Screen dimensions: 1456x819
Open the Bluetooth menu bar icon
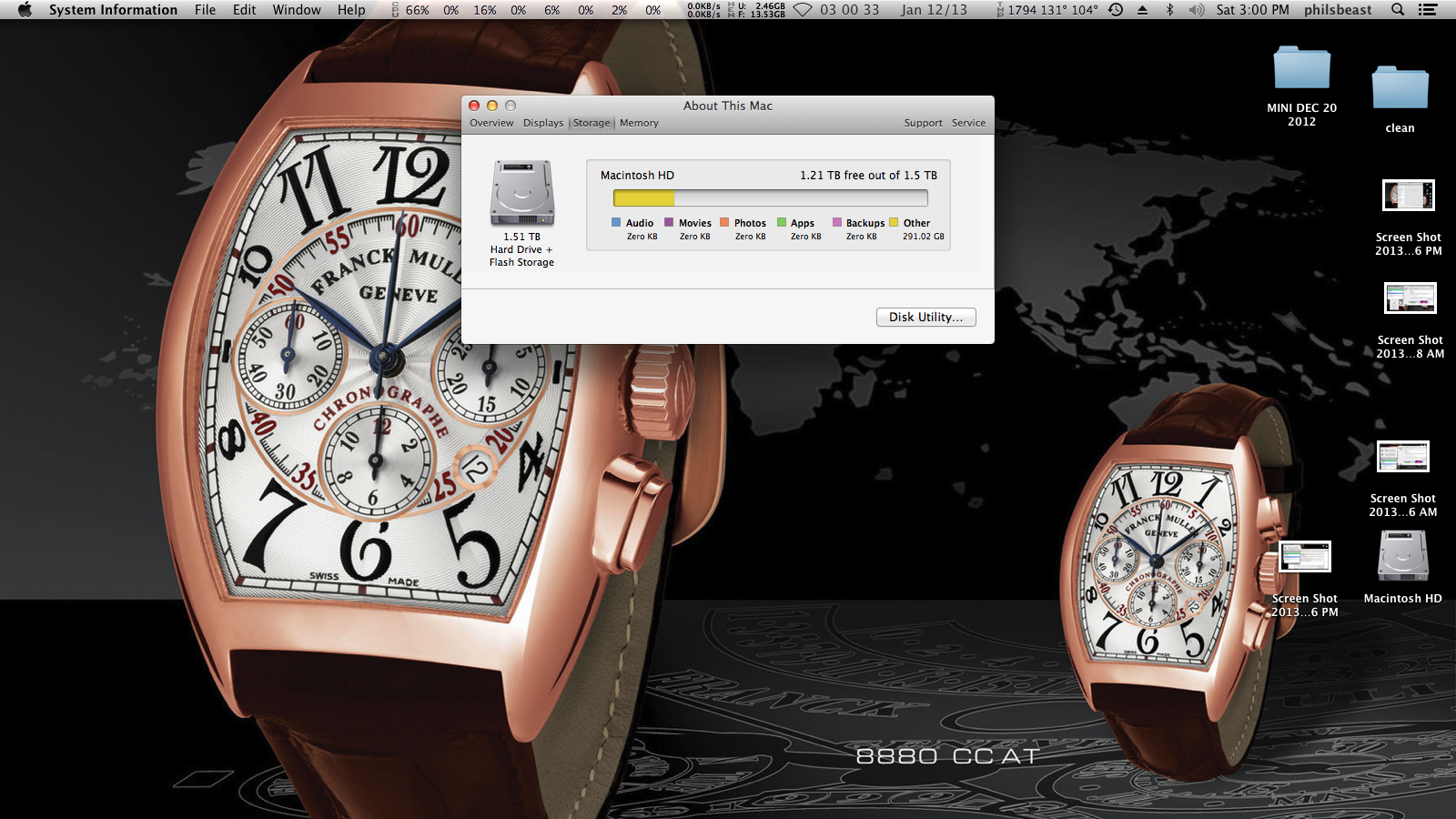[x=1170, y=10]
